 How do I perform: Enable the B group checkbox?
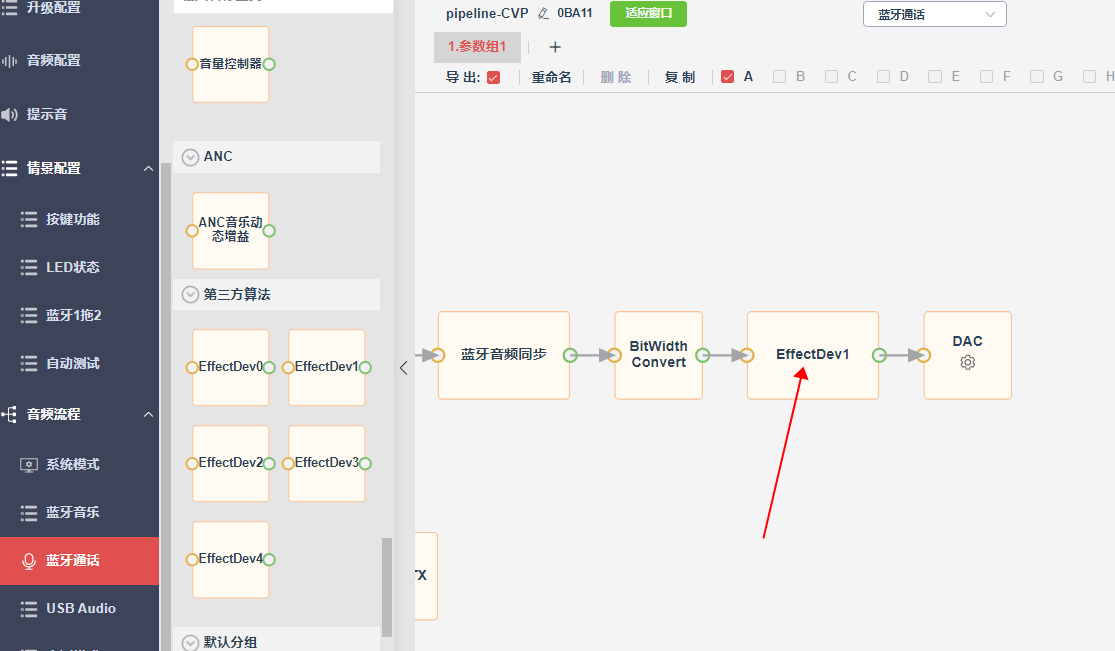pyautogui.click(x=779, y=77)
